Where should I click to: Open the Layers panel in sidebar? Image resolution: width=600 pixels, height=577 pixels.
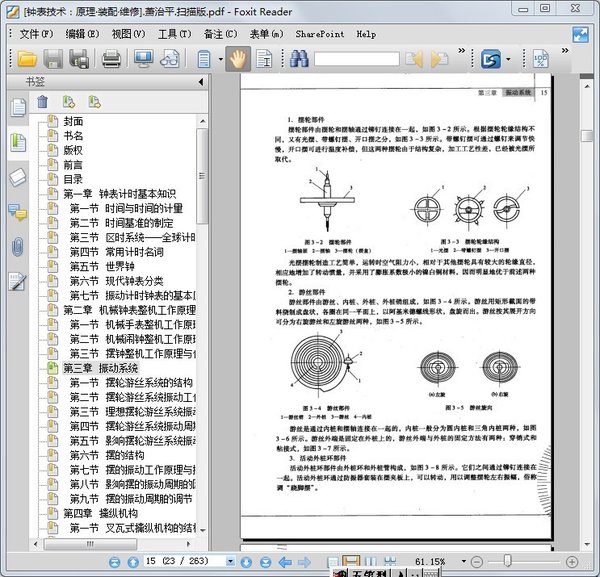tap(17, 177)
